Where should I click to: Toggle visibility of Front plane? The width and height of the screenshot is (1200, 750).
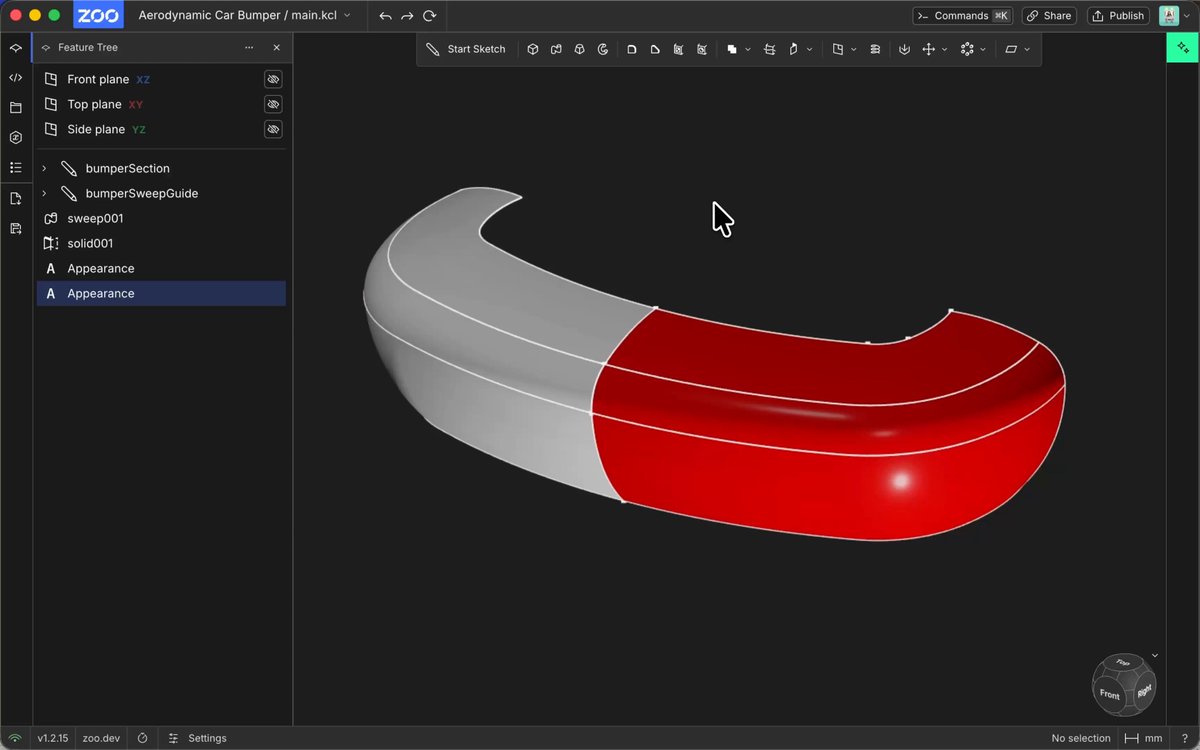pos(273,79)
